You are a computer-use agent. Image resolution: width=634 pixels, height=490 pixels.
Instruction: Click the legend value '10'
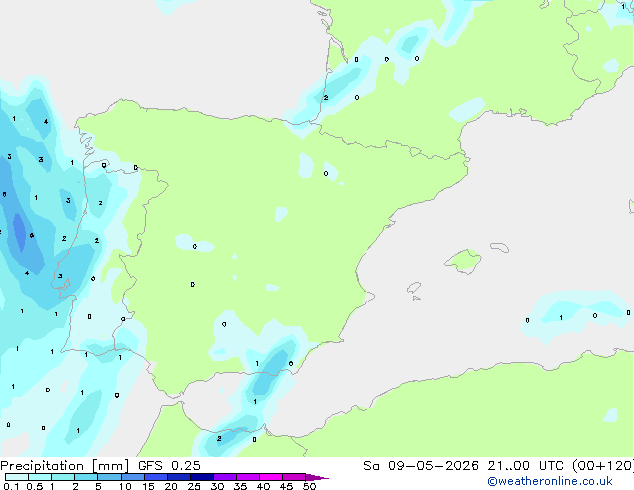click(125, 486)
